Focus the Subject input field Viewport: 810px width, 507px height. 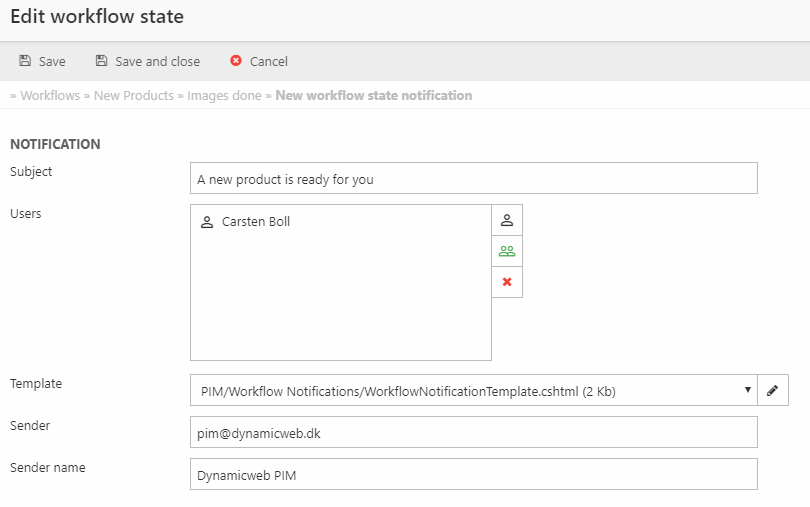click(x=473, y=179)
